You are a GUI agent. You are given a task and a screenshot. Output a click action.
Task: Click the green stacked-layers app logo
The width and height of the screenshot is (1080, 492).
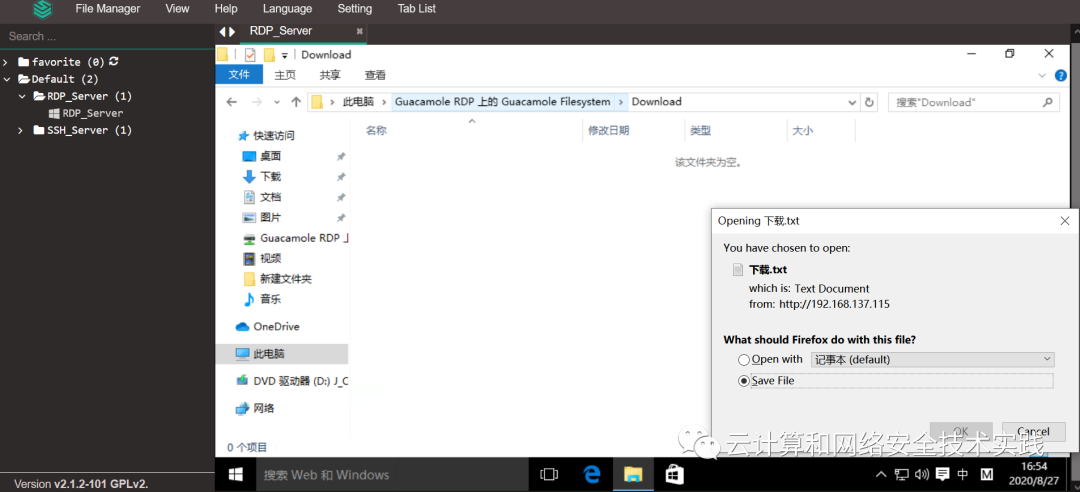(x=43, y=9)
